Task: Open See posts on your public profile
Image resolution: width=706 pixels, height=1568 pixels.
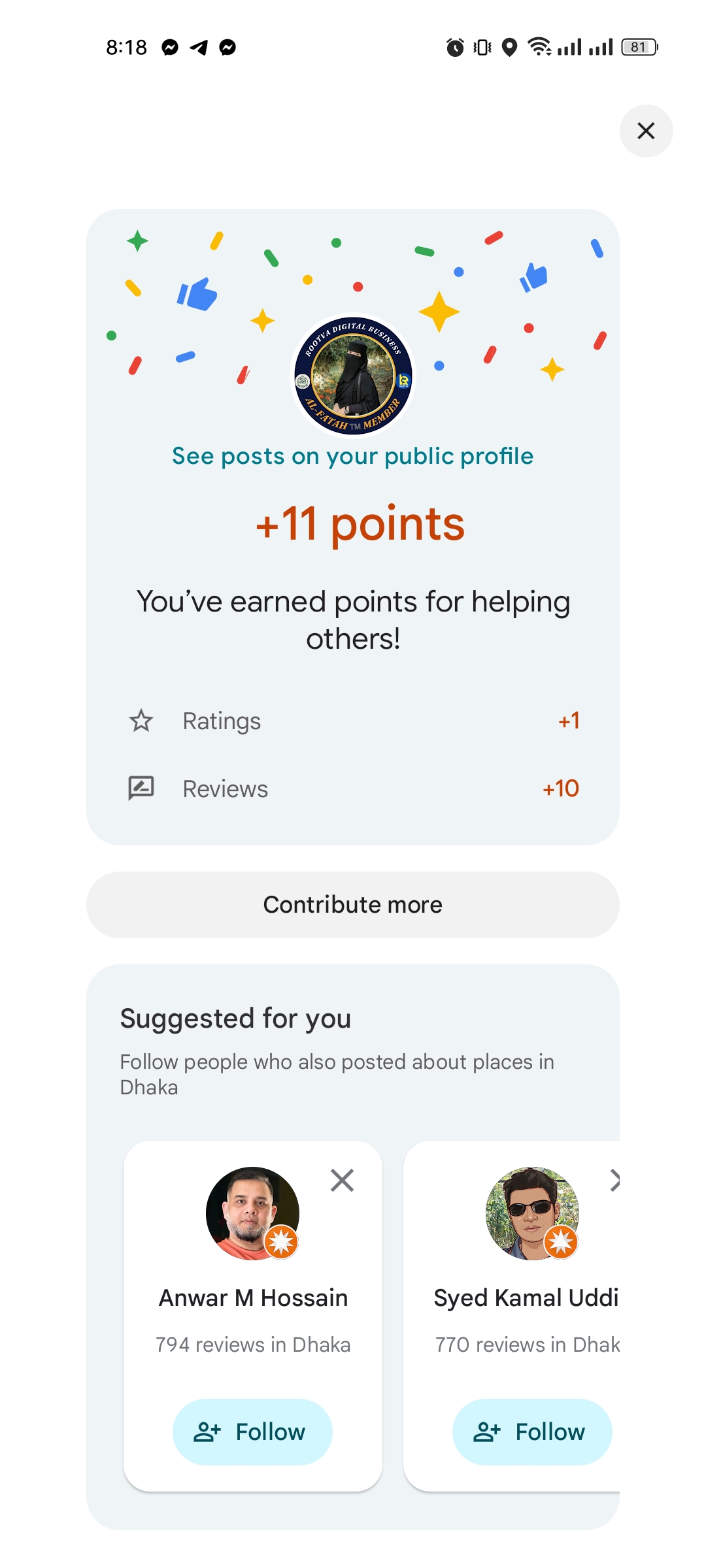Action: pyautogui.click(x=353, y=456)
